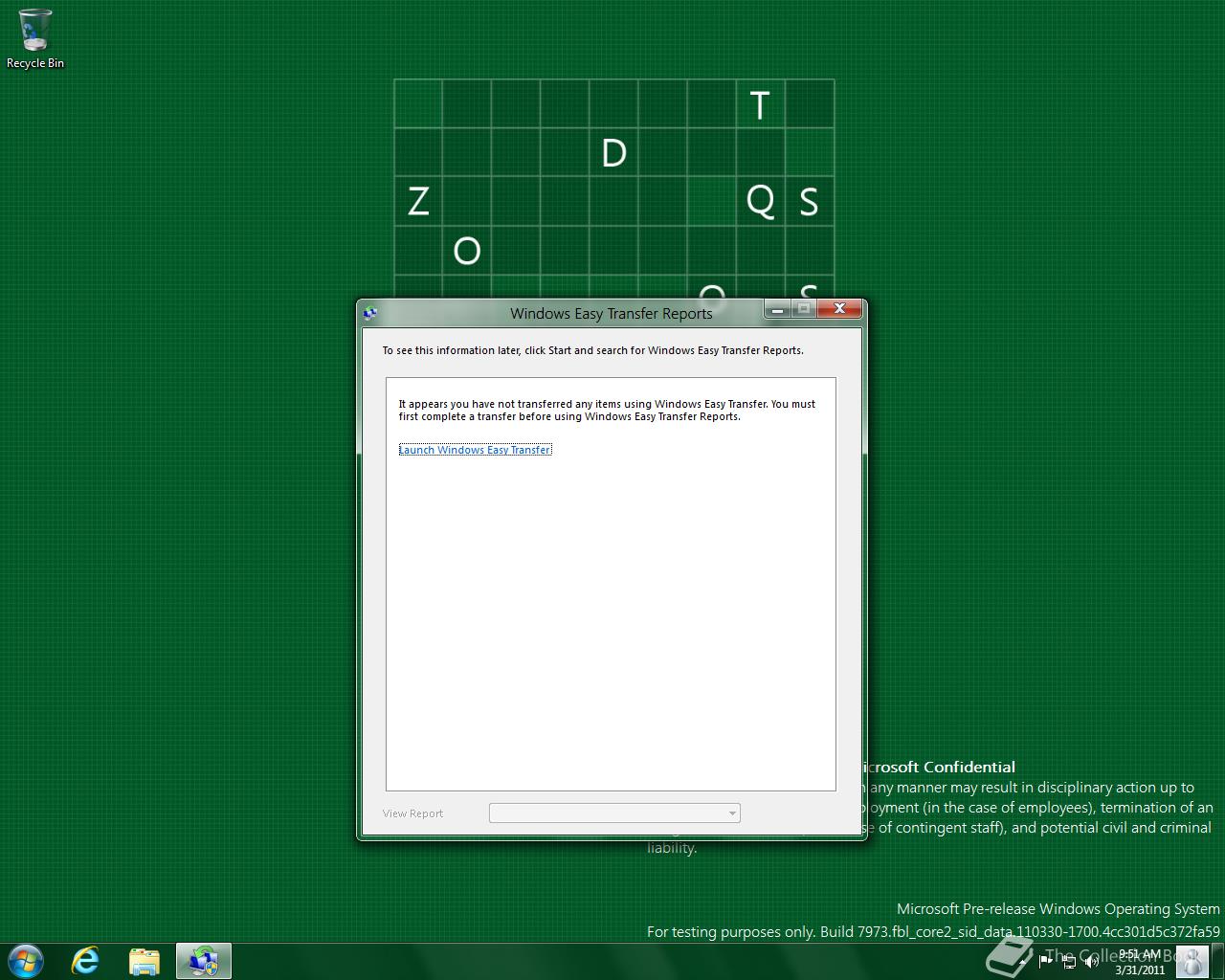Click the View Report label
The width and height of the screenshot is (1225, 980).
click(413, 813)
